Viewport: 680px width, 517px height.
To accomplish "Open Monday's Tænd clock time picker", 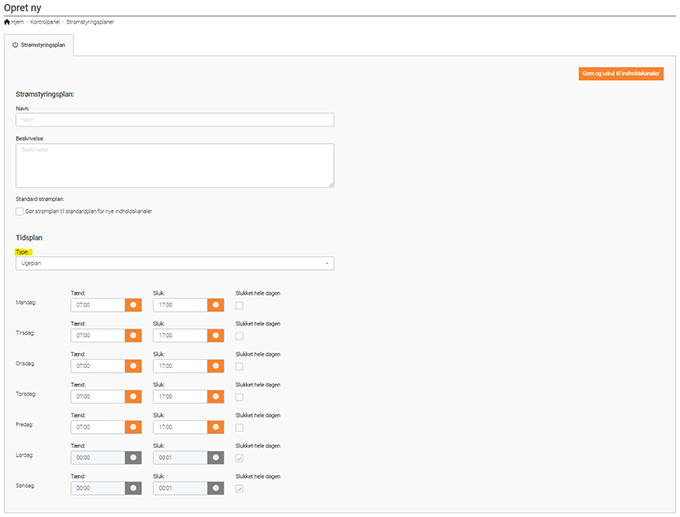I will pyautogui.click(x=133, y=304).
